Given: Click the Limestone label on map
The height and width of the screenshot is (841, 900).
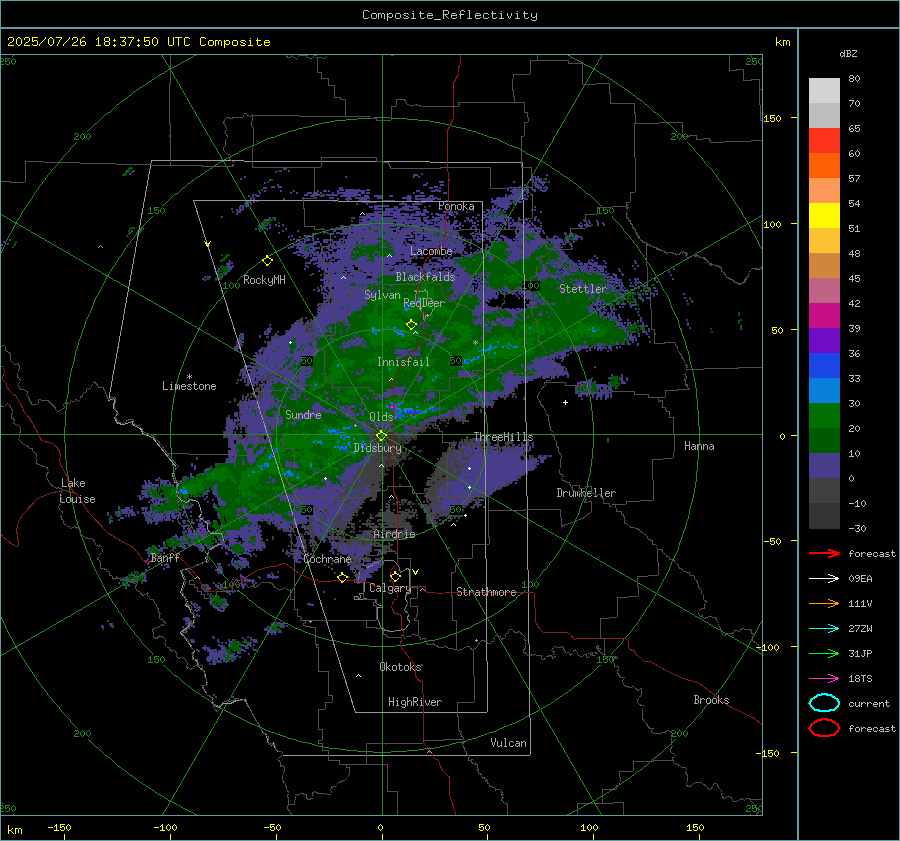Looking at the screenshot, I should click(x=189, y=386).
